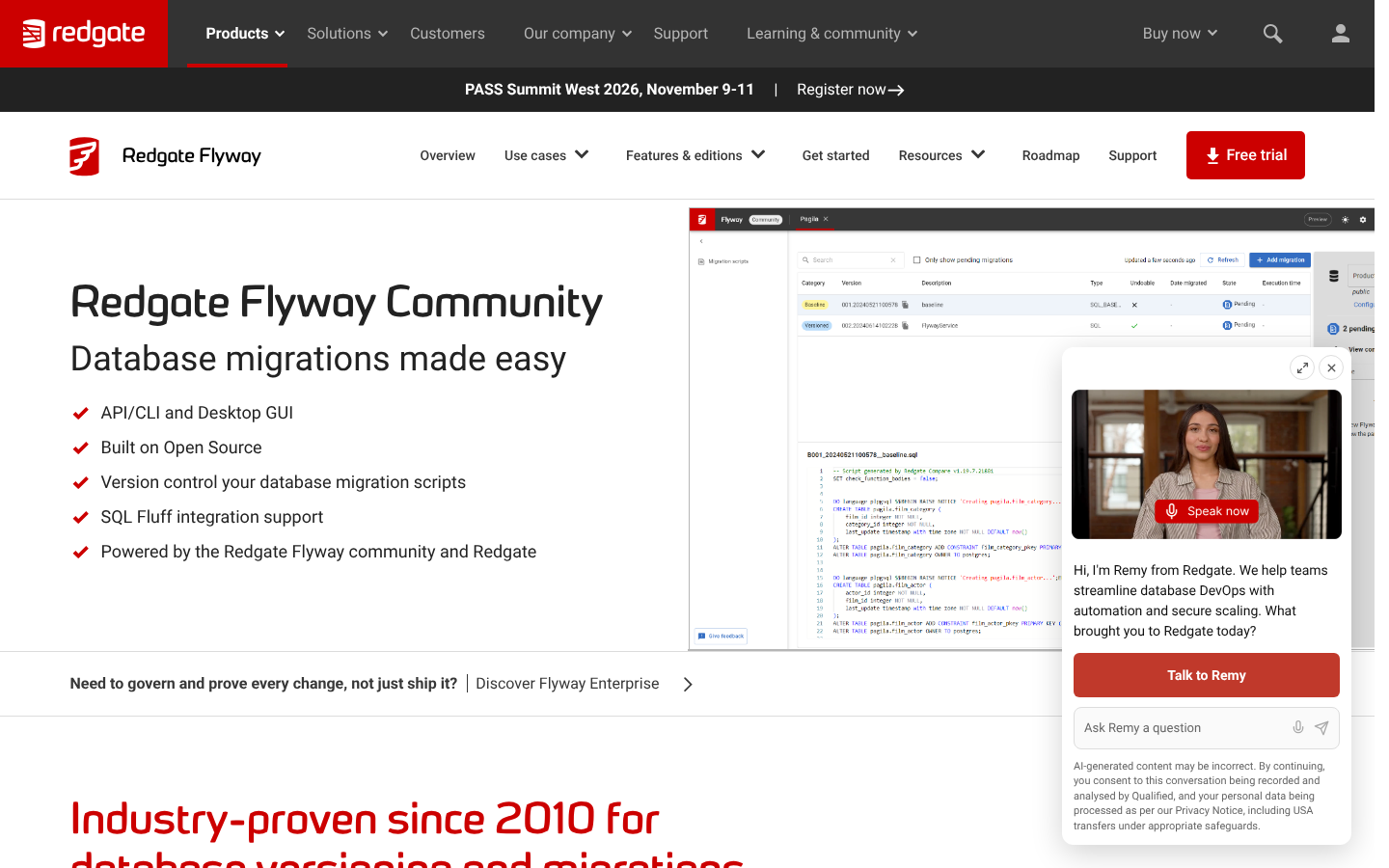Click the Version control your database migration scripts bullet
Viewport: 1389px width, 868px height.
(284, 482)
